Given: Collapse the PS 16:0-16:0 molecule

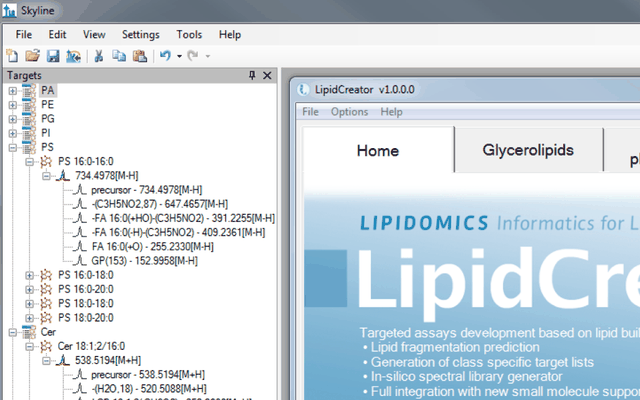Looking at the screenshot, I should click(x=29, y=162).
